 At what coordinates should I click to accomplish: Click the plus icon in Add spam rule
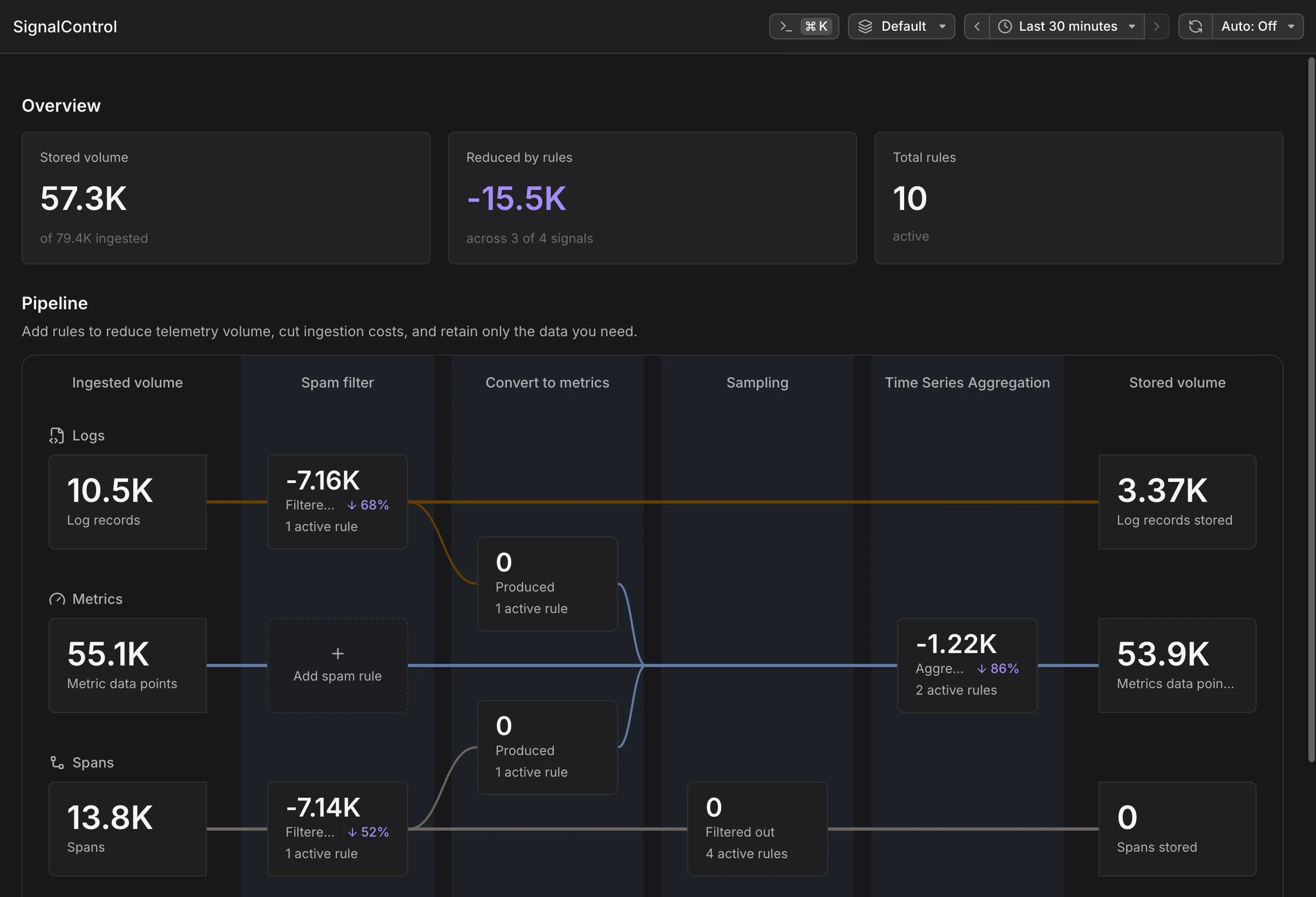point(337,654)
